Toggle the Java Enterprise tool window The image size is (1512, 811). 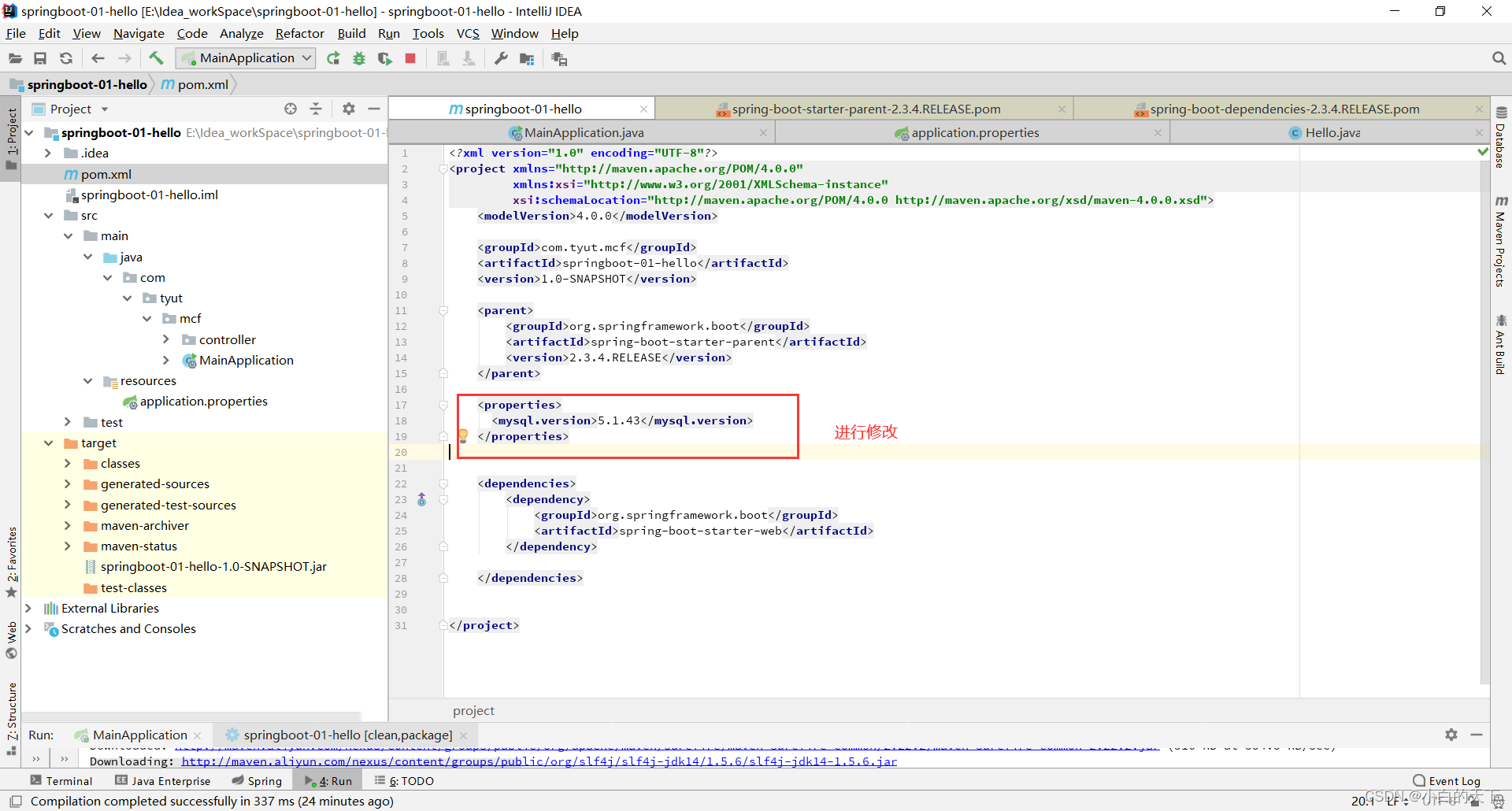click(x=163, y=781)
